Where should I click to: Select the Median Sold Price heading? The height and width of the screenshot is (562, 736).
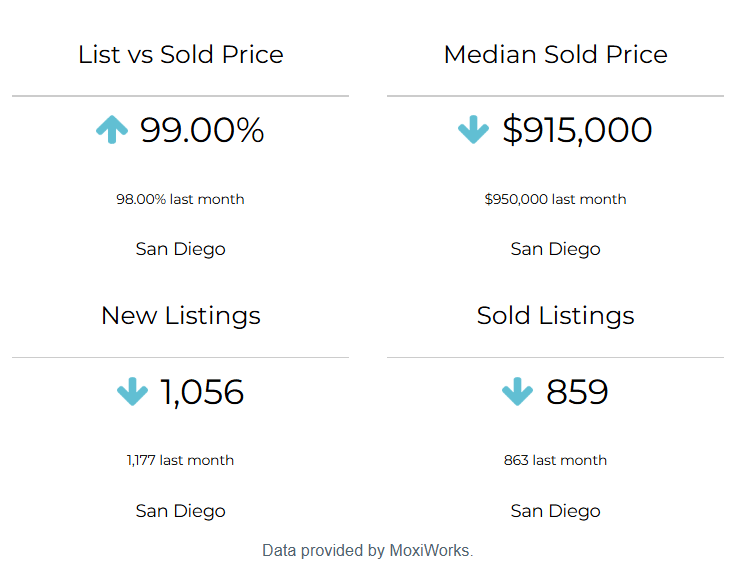[555, 54]
